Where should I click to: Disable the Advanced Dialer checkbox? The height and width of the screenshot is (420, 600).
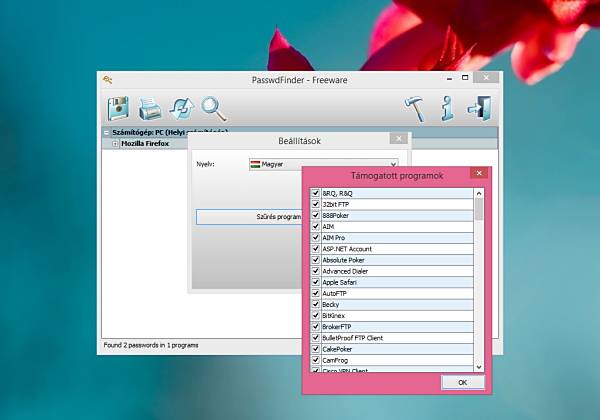(x=315, y=271)
